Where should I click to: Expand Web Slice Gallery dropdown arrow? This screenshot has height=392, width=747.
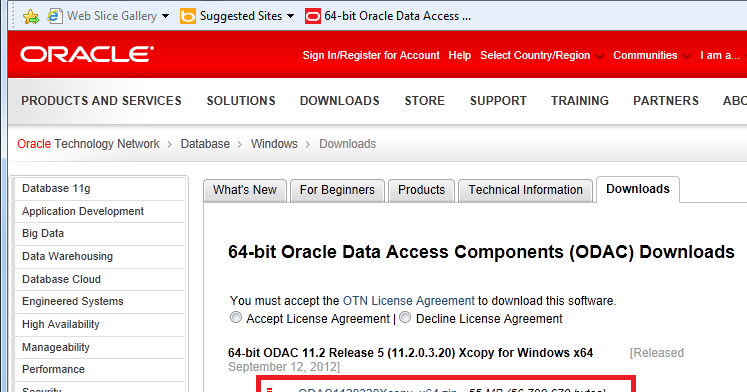[x=165, y=16]
